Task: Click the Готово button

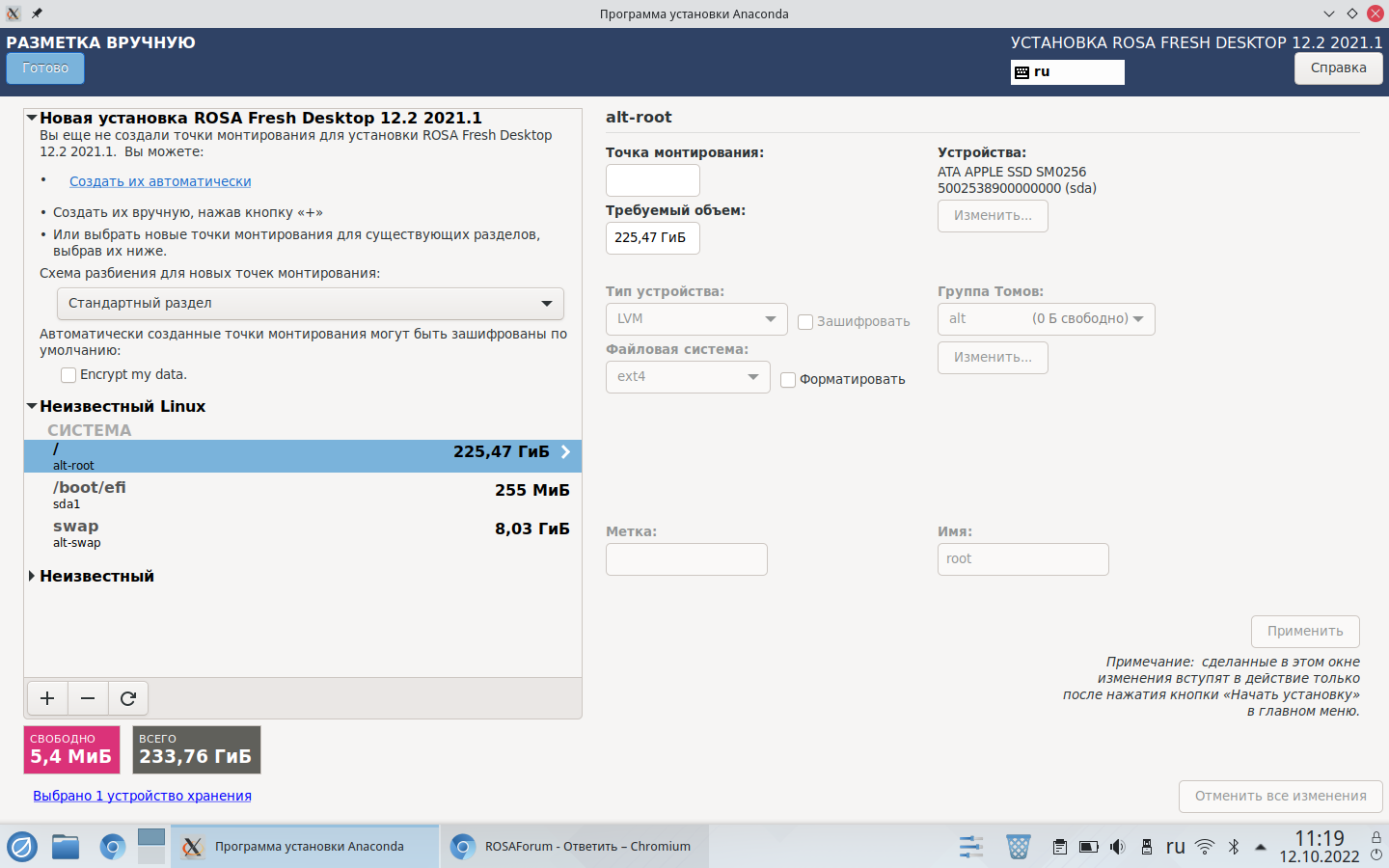Action: (x=45, y=68)
